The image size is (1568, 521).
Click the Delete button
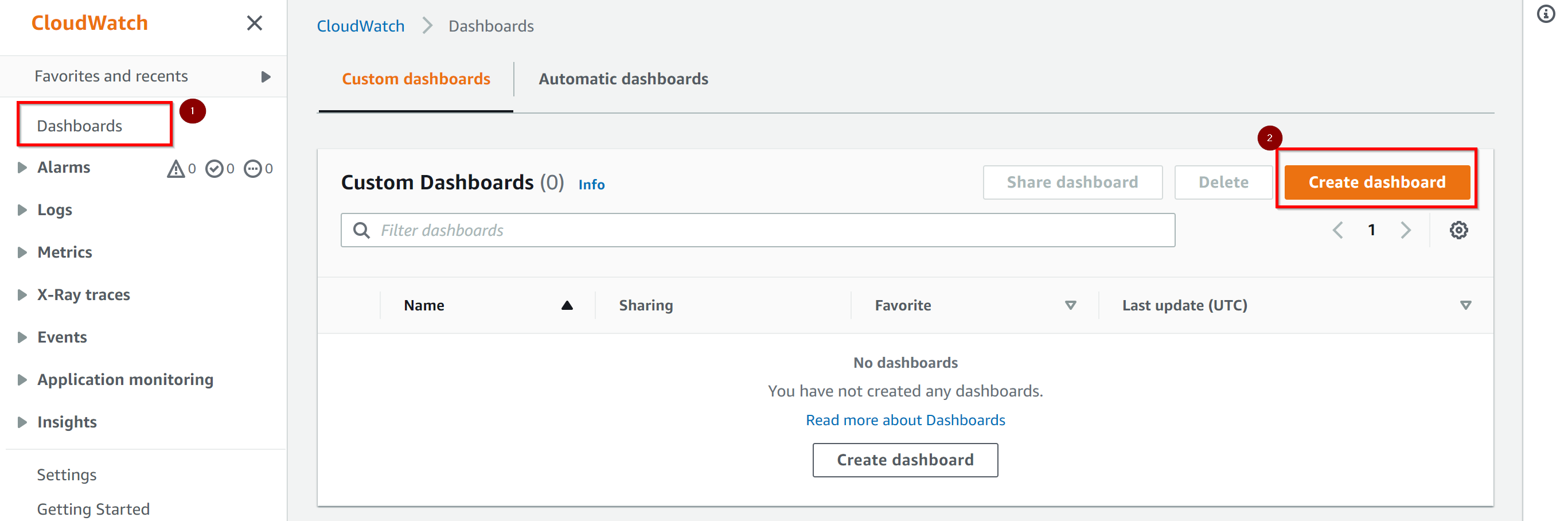(1223, 182)
